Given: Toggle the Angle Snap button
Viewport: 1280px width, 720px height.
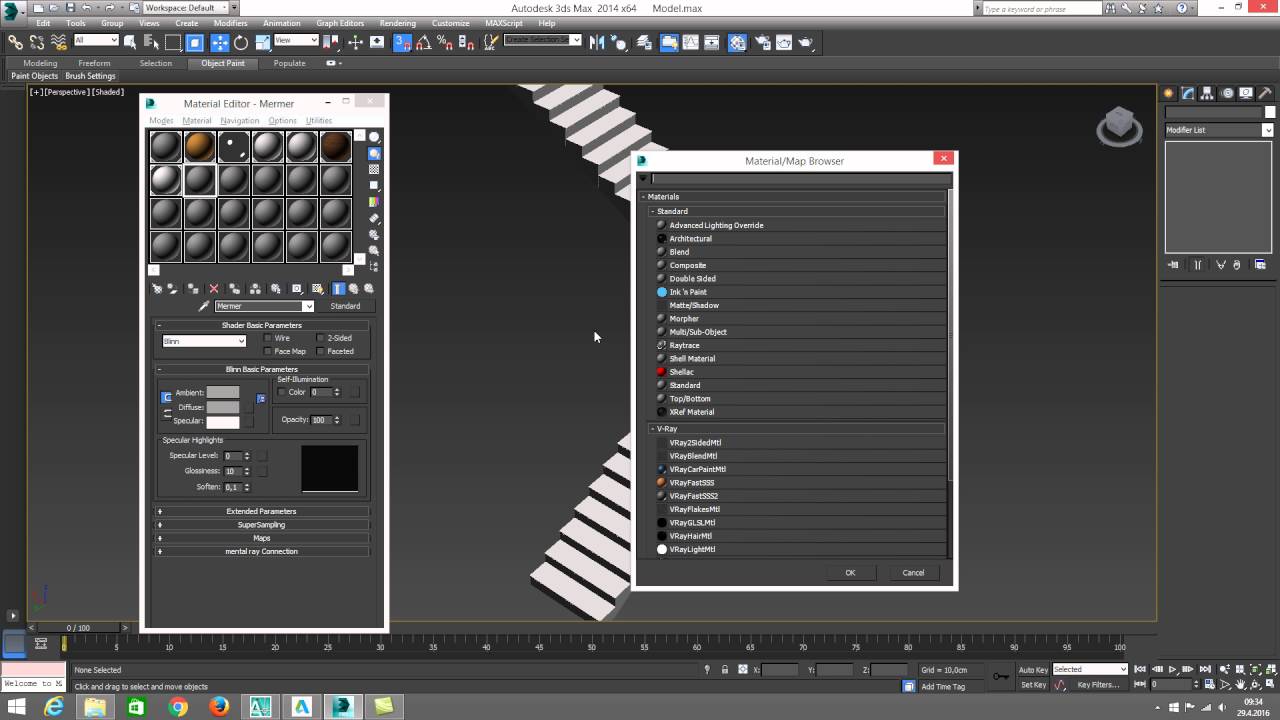Looking at the screenshot, I should [423, 43].
